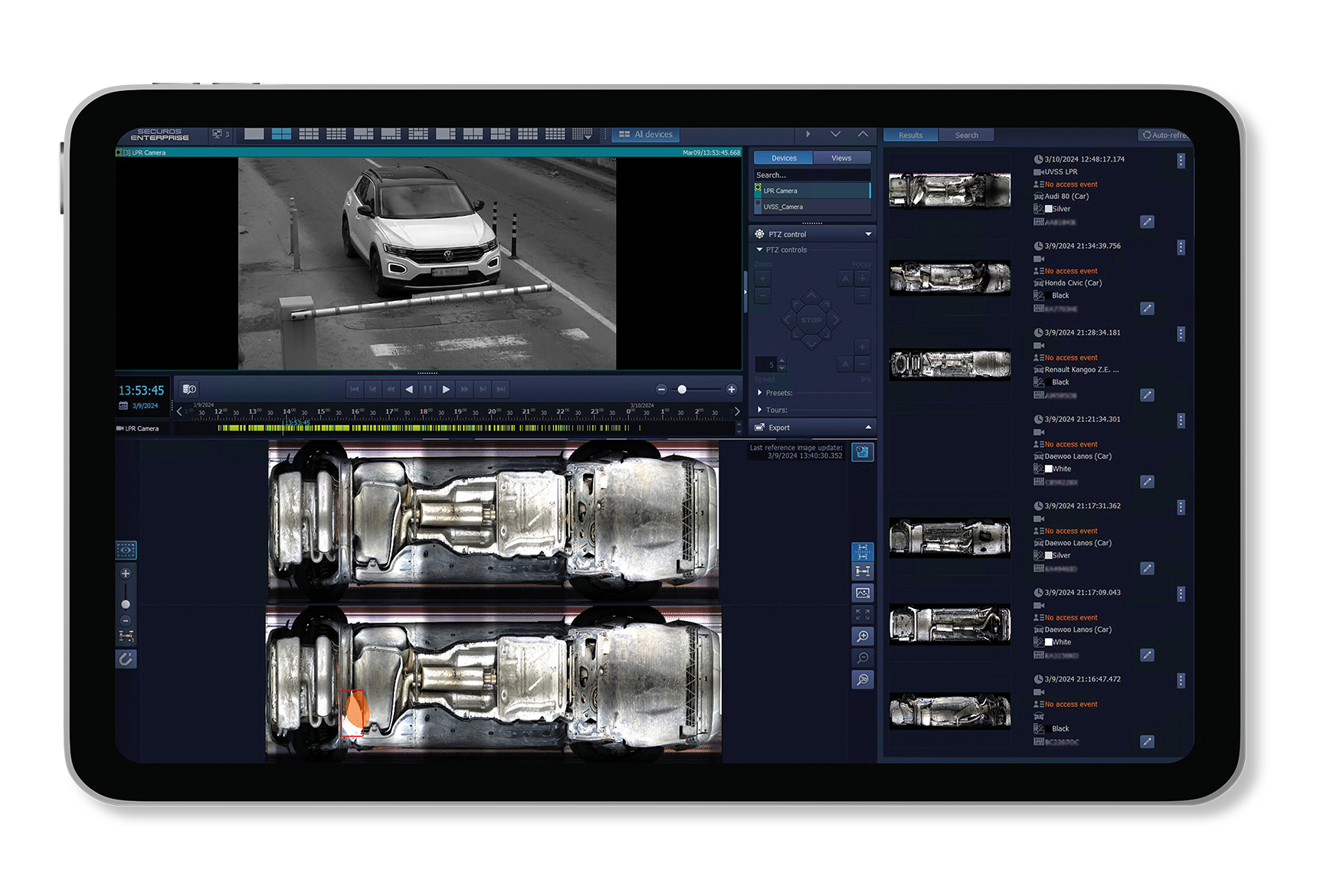
Task: Click the play forward button
Action: [446, 389]
